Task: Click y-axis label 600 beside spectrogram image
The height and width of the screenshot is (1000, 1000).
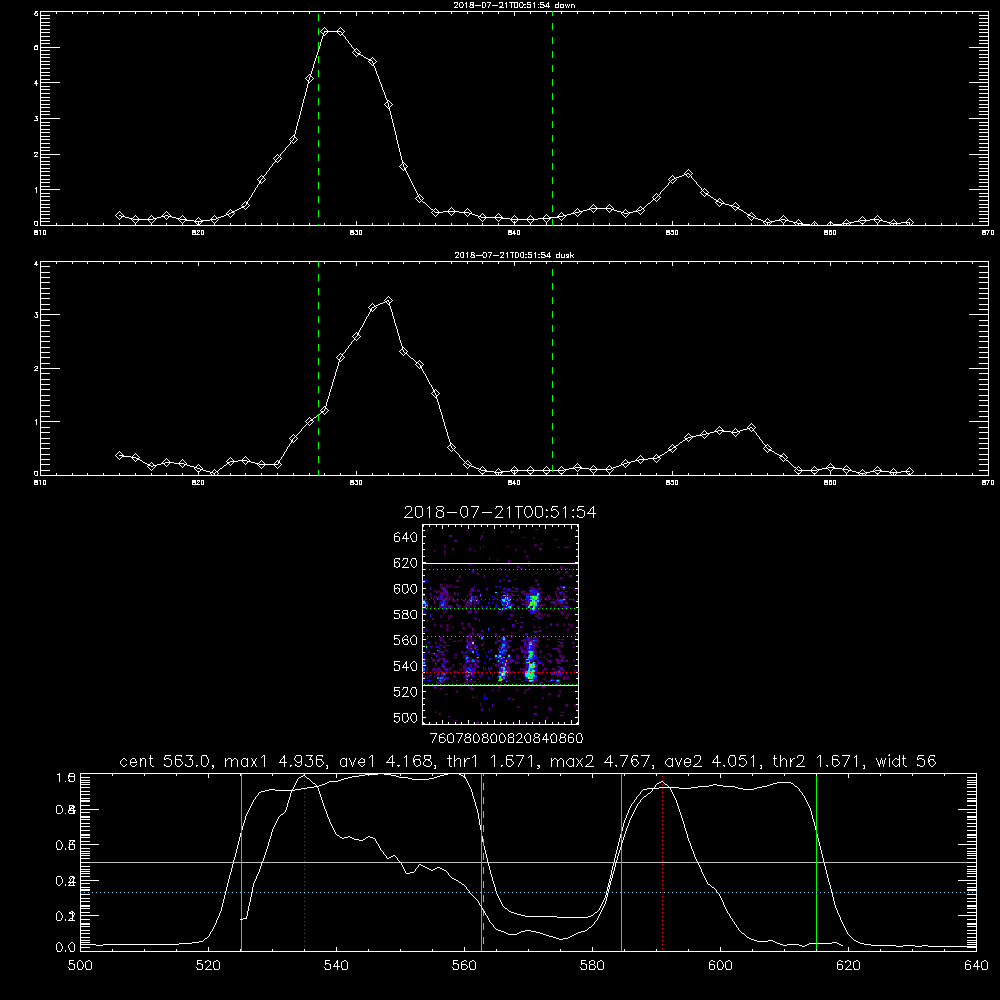Action: pos(406,589)
